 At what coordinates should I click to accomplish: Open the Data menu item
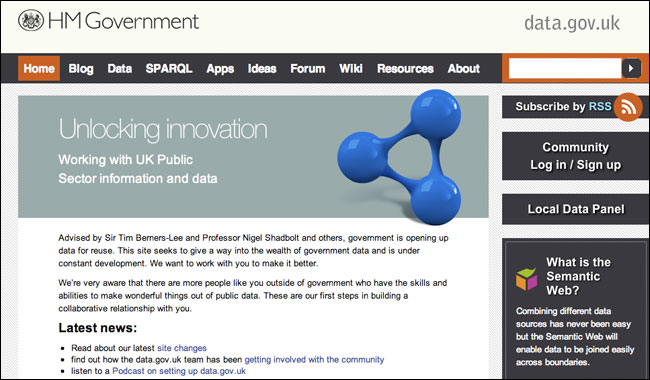tap(120, 68)
